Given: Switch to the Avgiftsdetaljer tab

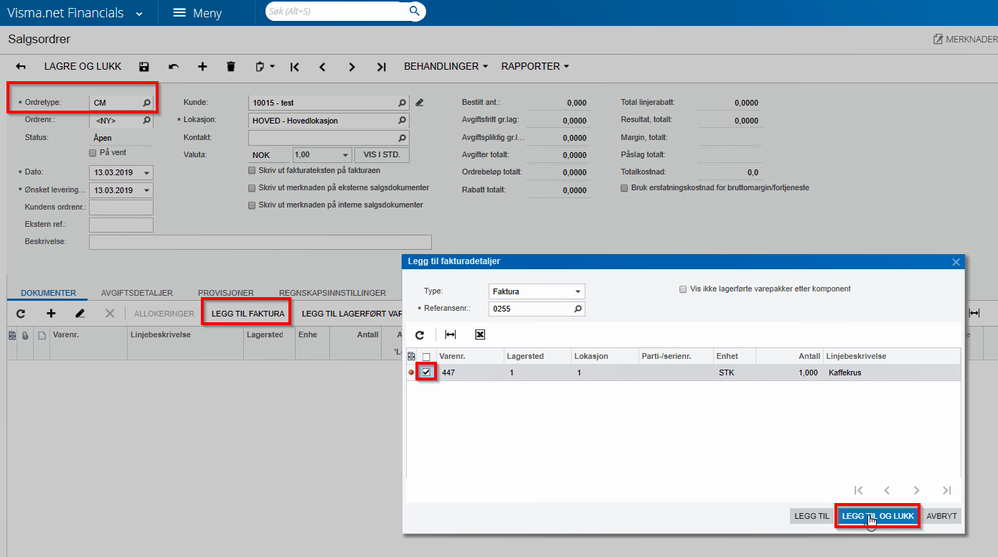Looking at the screenshot, I should tap(137, 293).
